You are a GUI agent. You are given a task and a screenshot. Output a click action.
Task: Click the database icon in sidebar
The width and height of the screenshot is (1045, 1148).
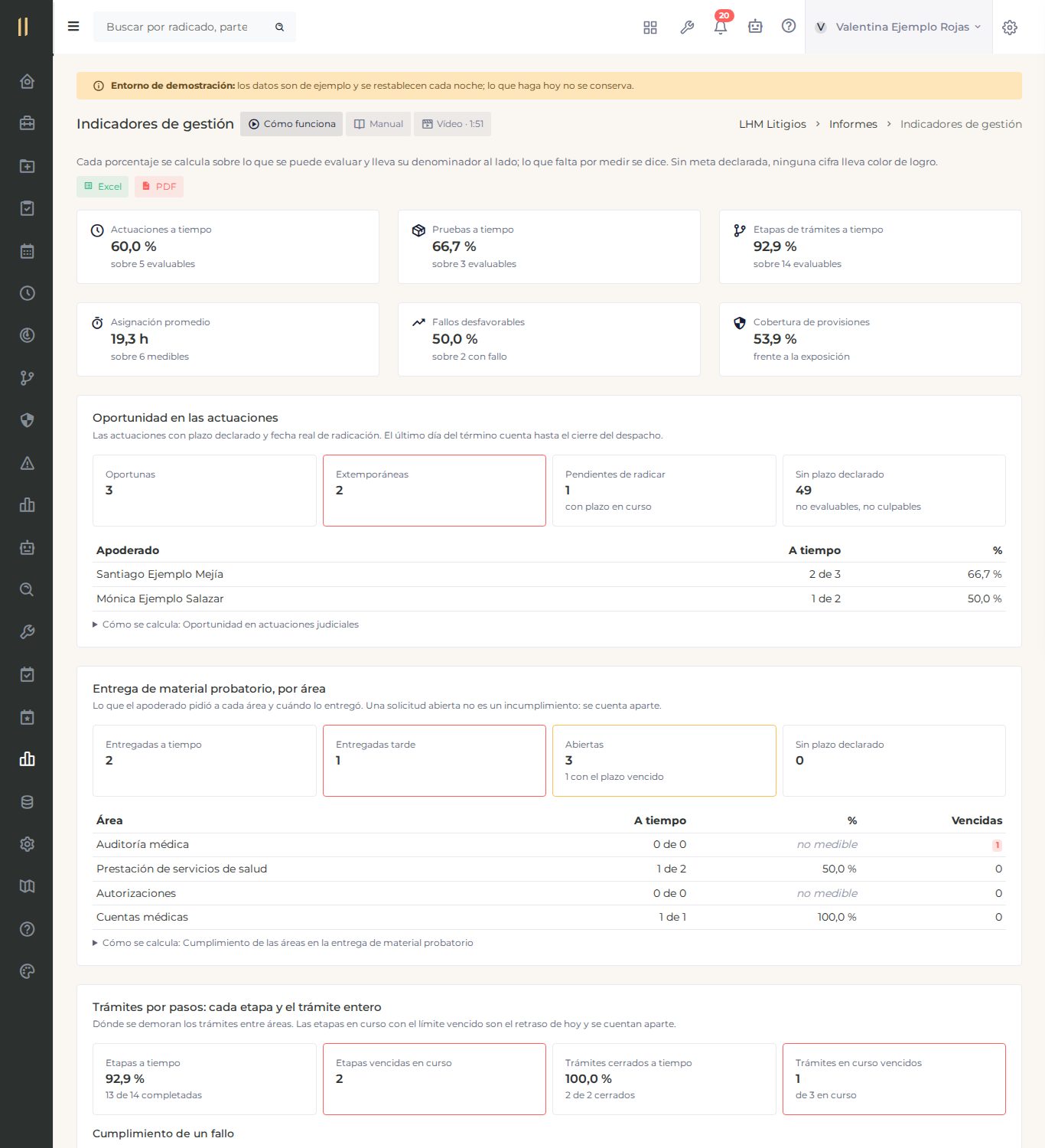[x=27, y=802]
